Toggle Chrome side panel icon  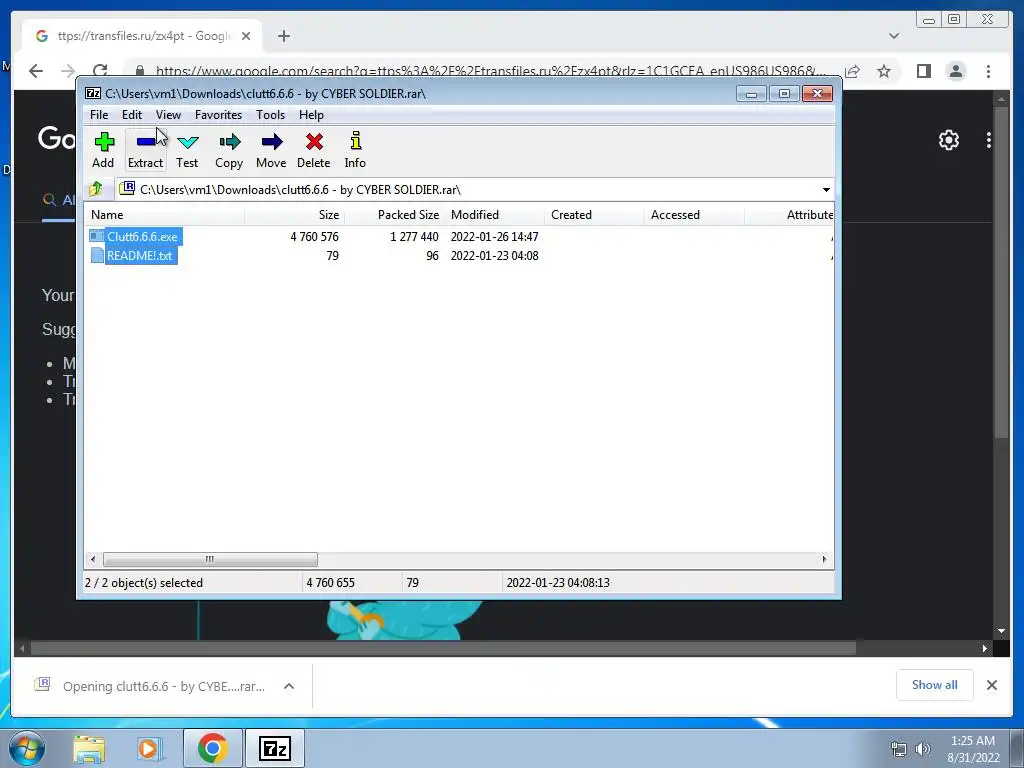(x=923, y=71)
